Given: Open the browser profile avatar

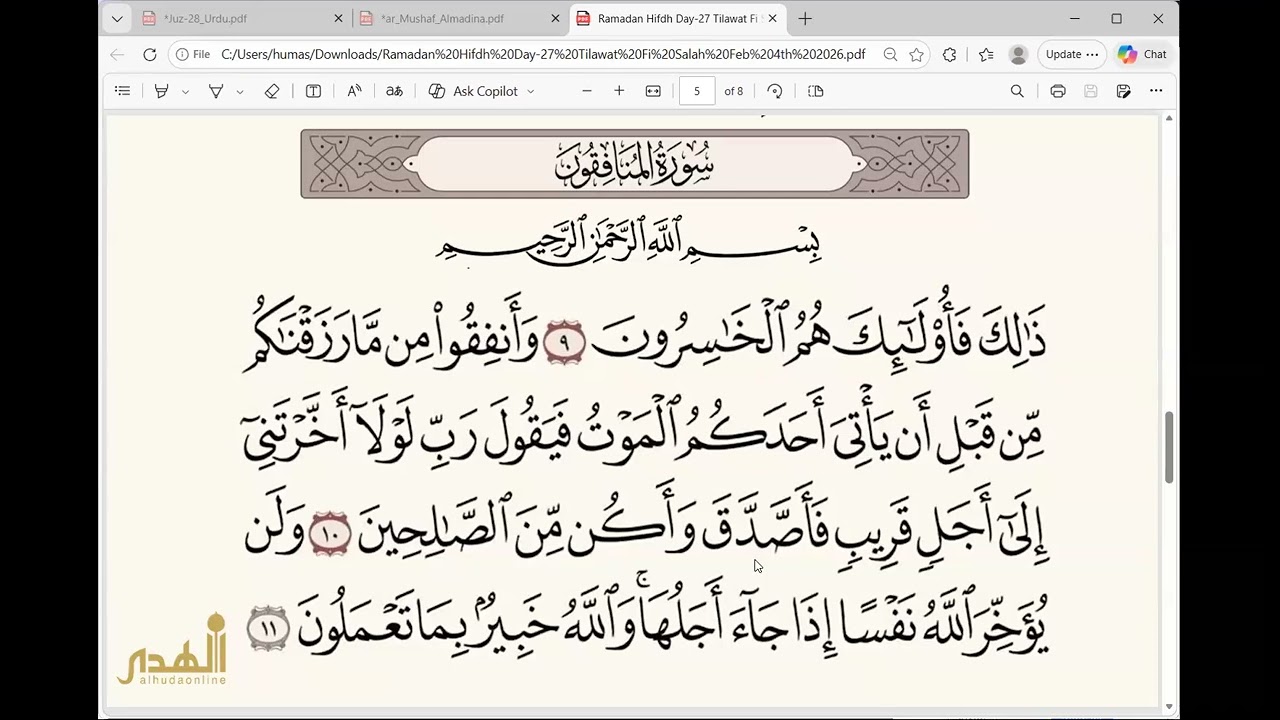Looking at the screenshot, I should coord(1018,54).
